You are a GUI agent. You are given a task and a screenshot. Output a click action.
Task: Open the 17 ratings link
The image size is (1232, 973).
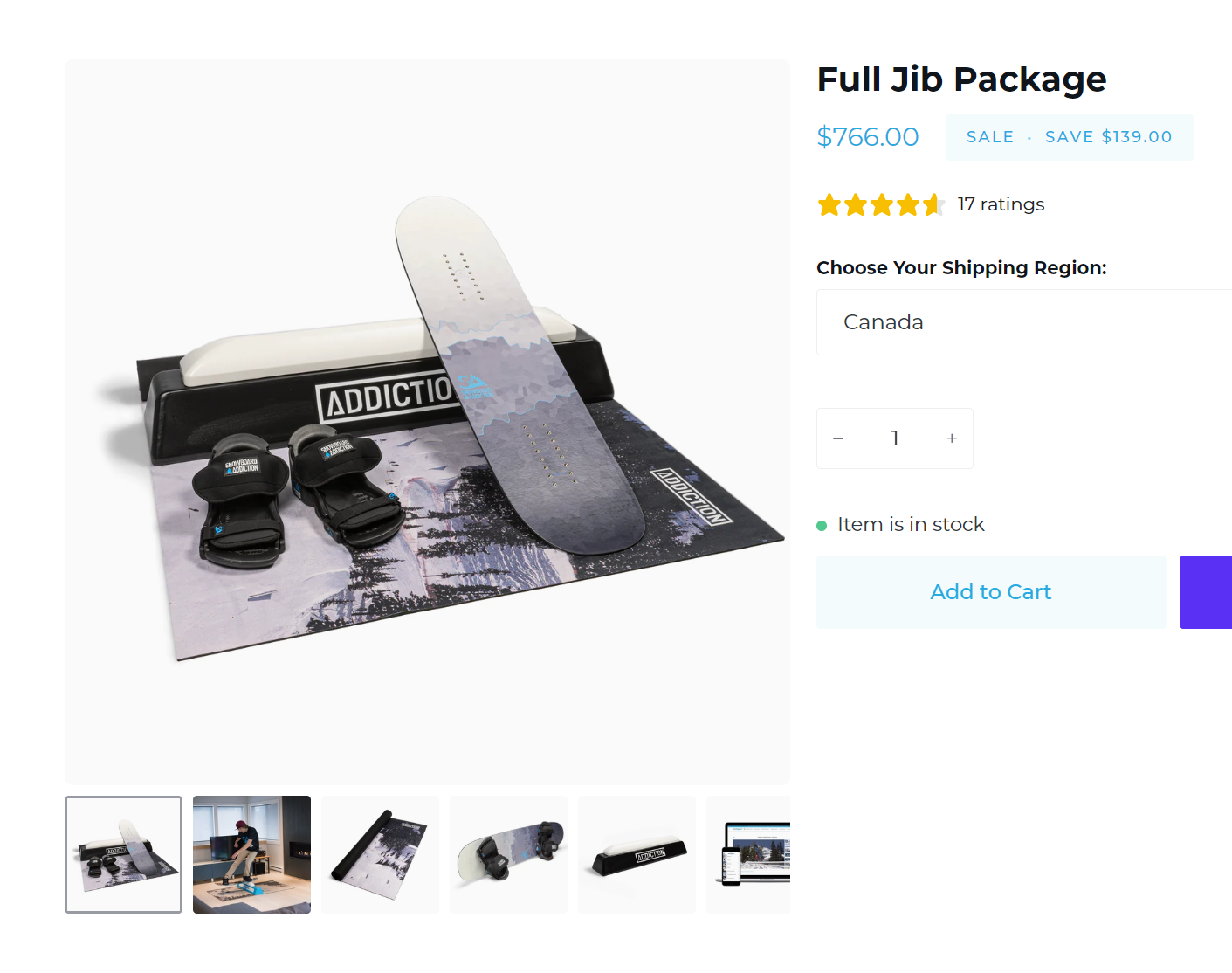click(1001, 204)
